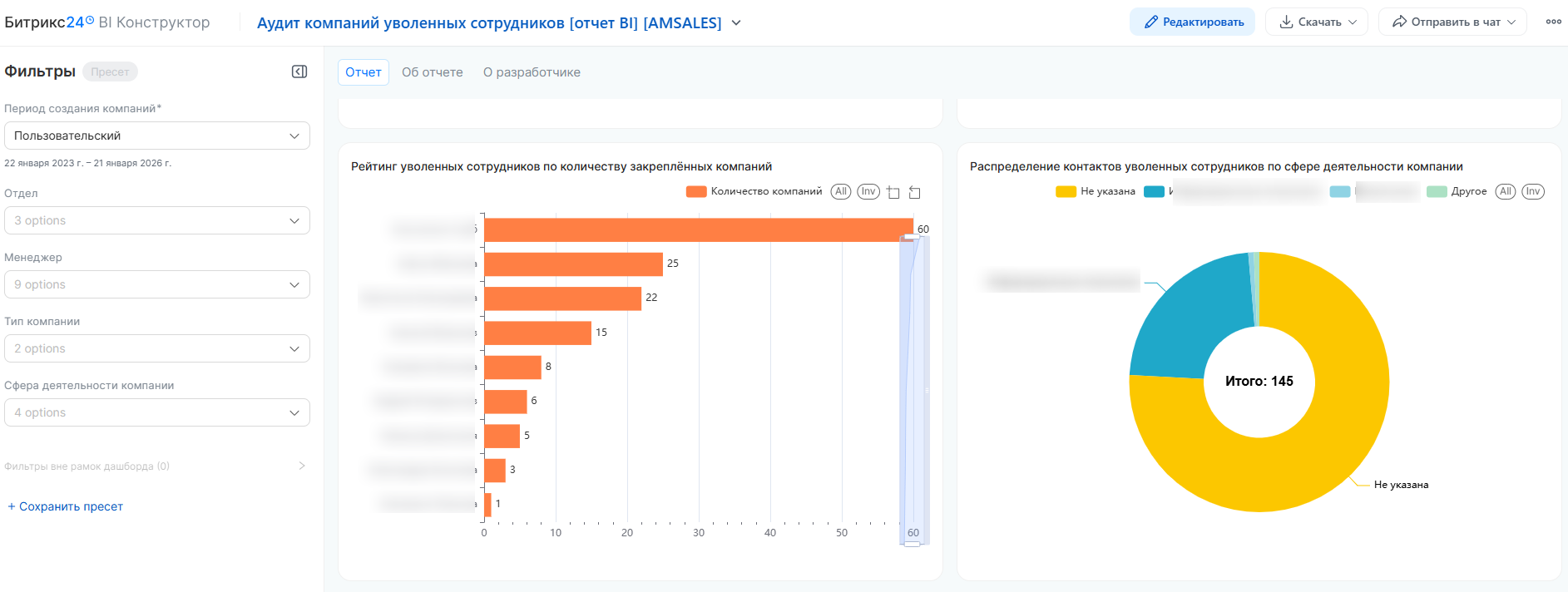Expand 'Фильтры вне рамок дашборда' section

156,466
